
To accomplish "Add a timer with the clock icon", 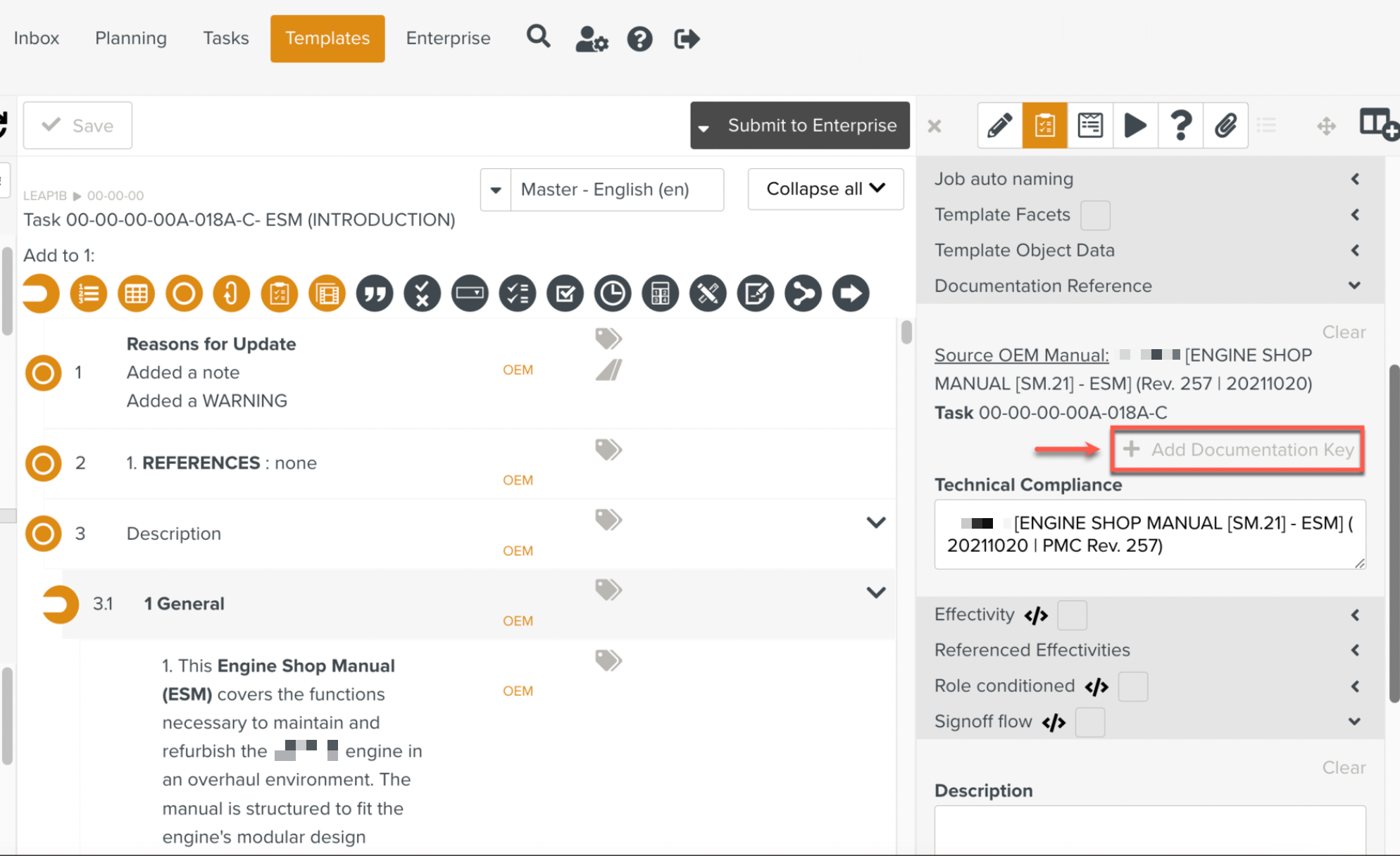I will coord(613,294).
